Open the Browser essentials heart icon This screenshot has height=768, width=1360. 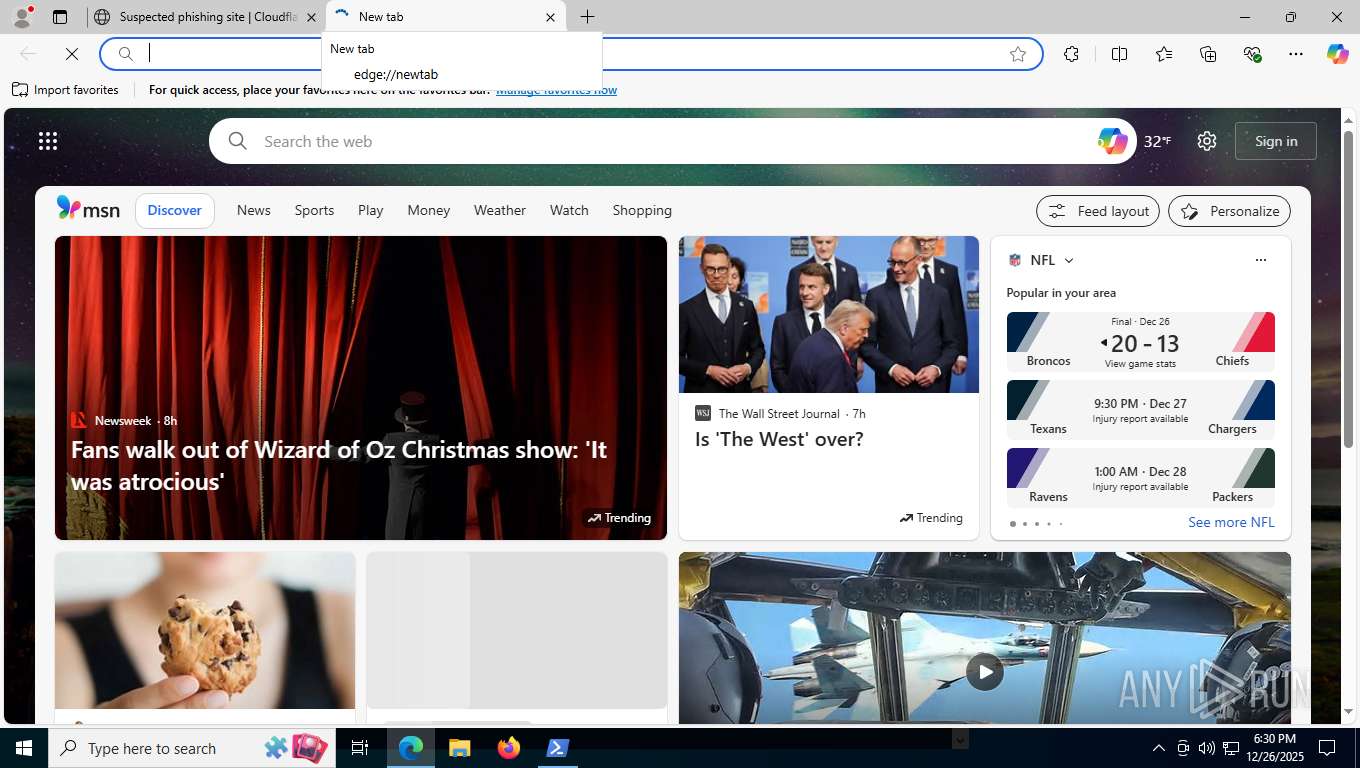[x=1252, y=54]
